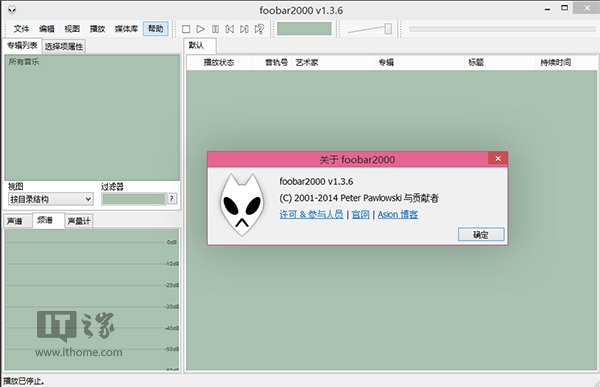Click the playback seek bar
The height and width of the screenshot is (387, 600).
502,29
